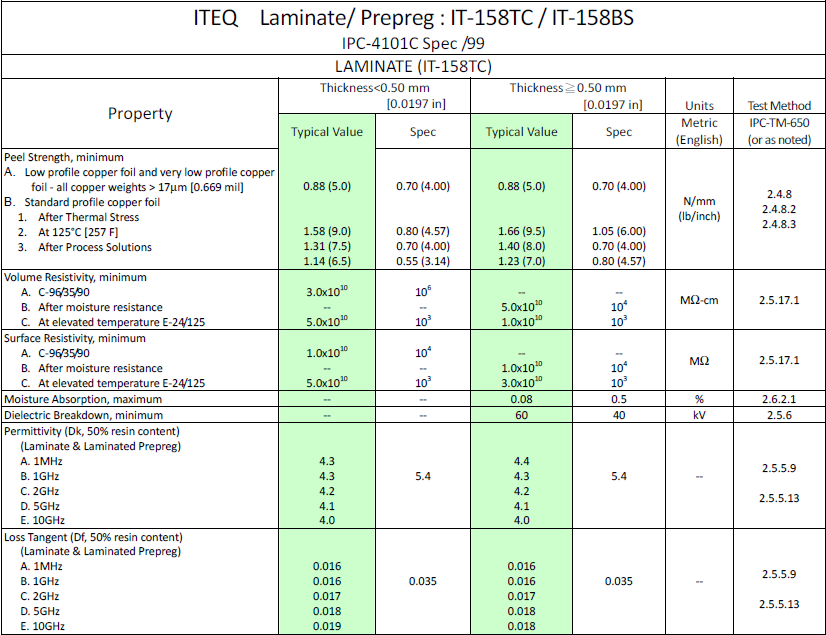Select the 'After Thermal Stress' item
826x635 pixels.
[x=88, y=217]
